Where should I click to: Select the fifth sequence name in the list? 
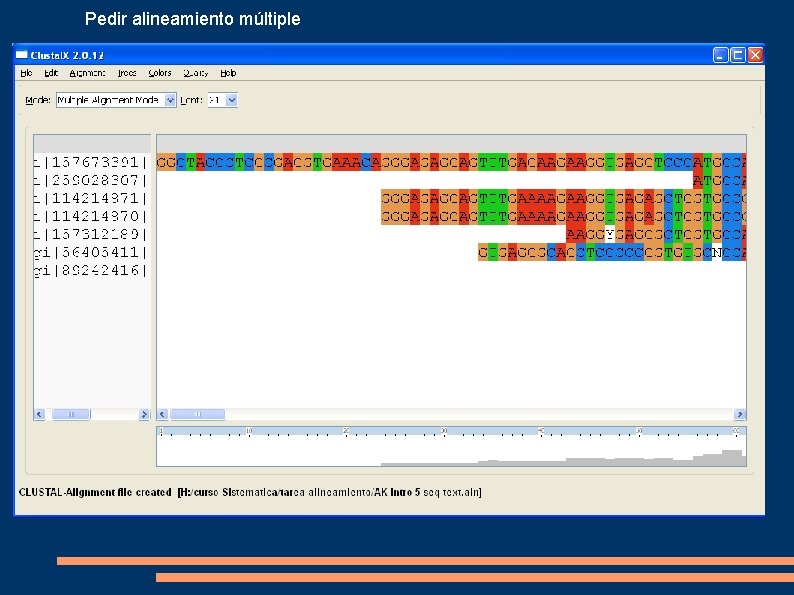91,234
